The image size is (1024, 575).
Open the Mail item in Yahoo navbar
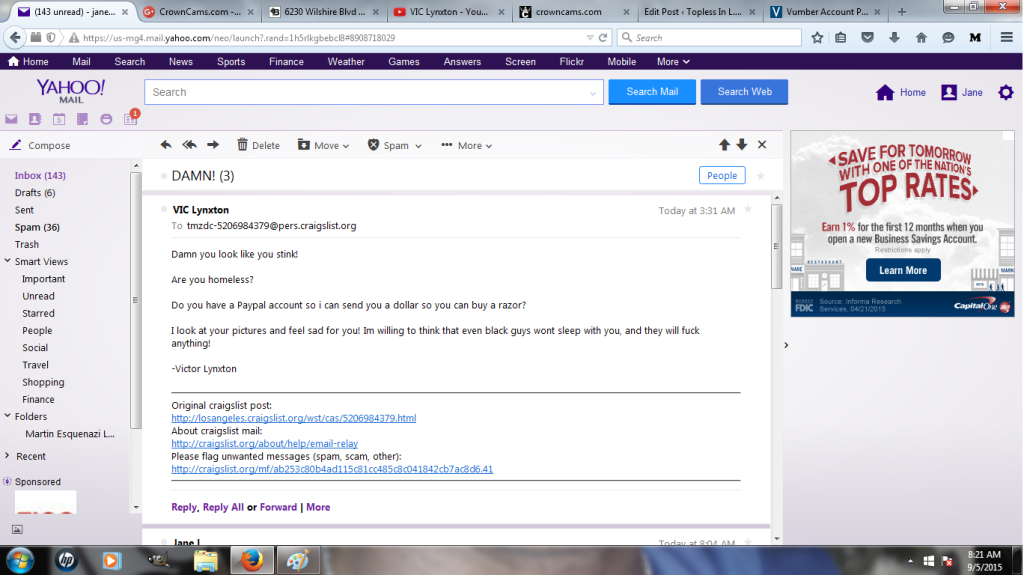(x=81, y=61)
